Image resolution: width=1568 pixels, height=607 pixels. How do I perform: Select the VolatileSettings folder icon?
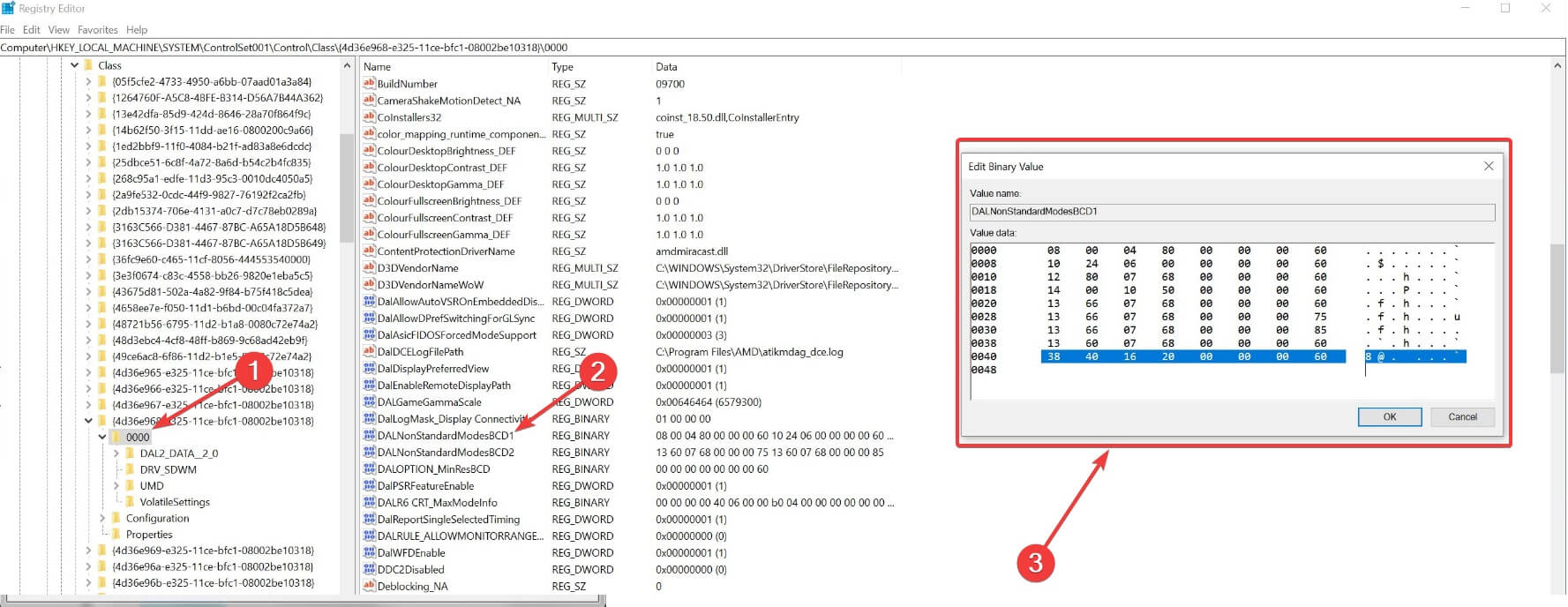click(131, 502)
